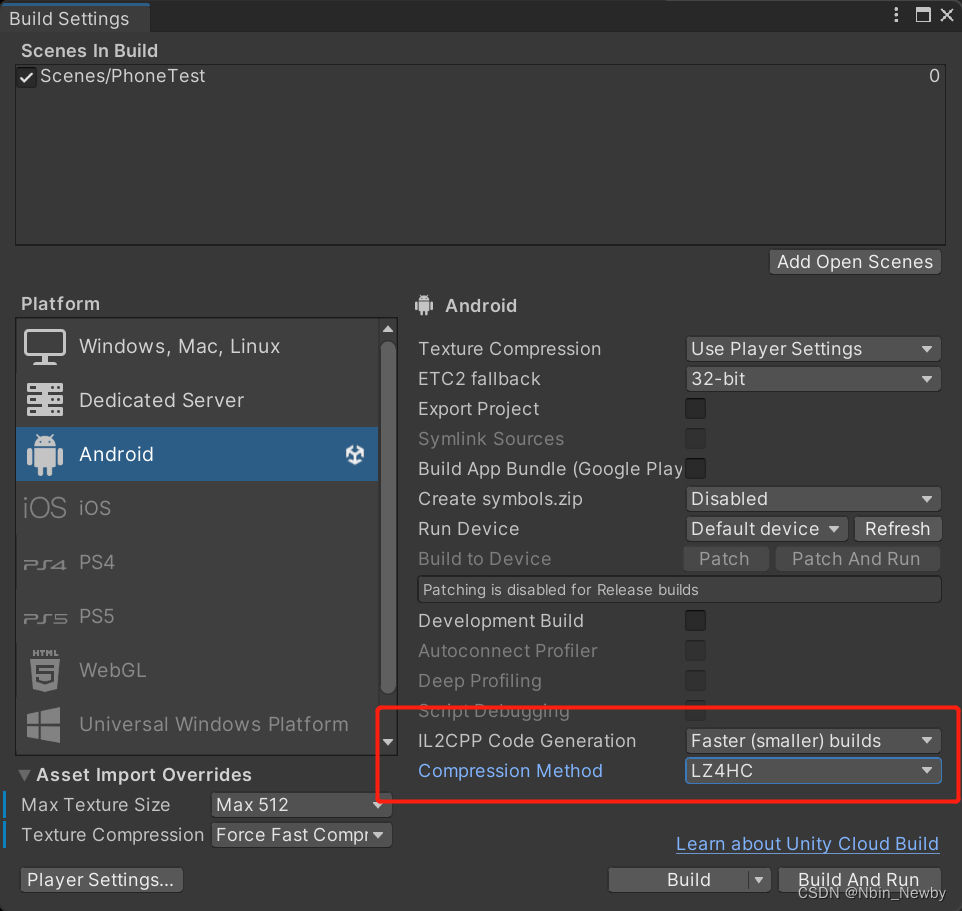Open the Build button arrow dropdown
962x911 pixels.
759,880
